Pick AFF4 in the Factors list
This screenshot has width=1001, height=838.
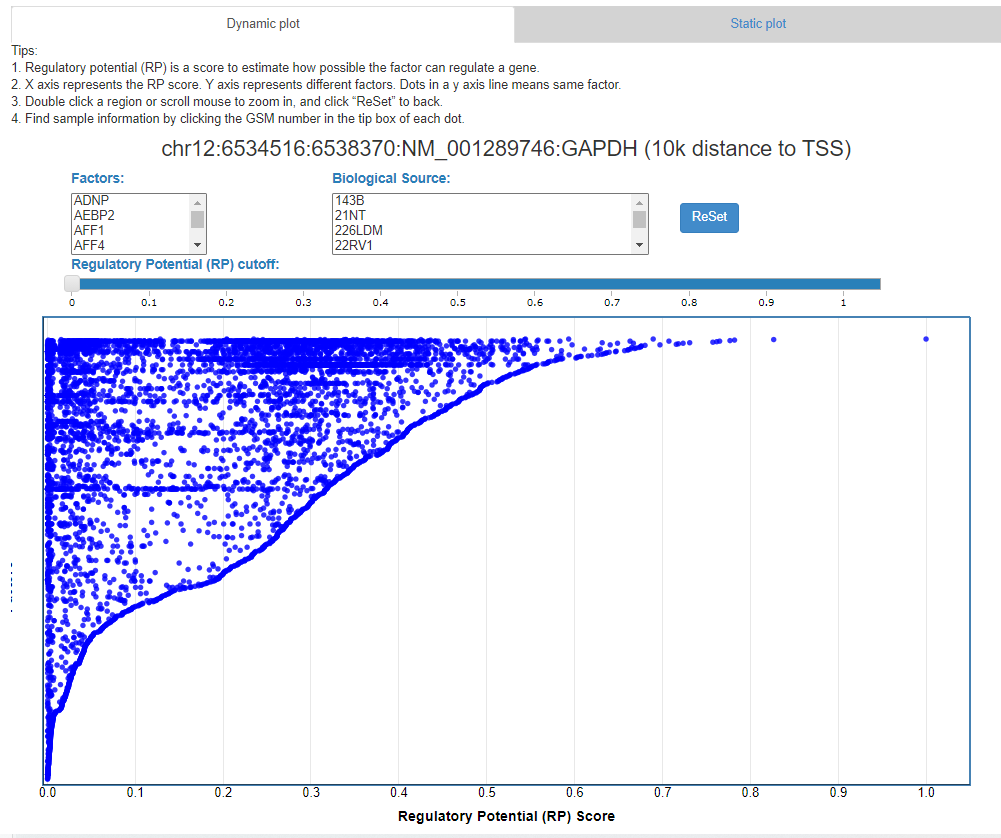tap(130, 245)
